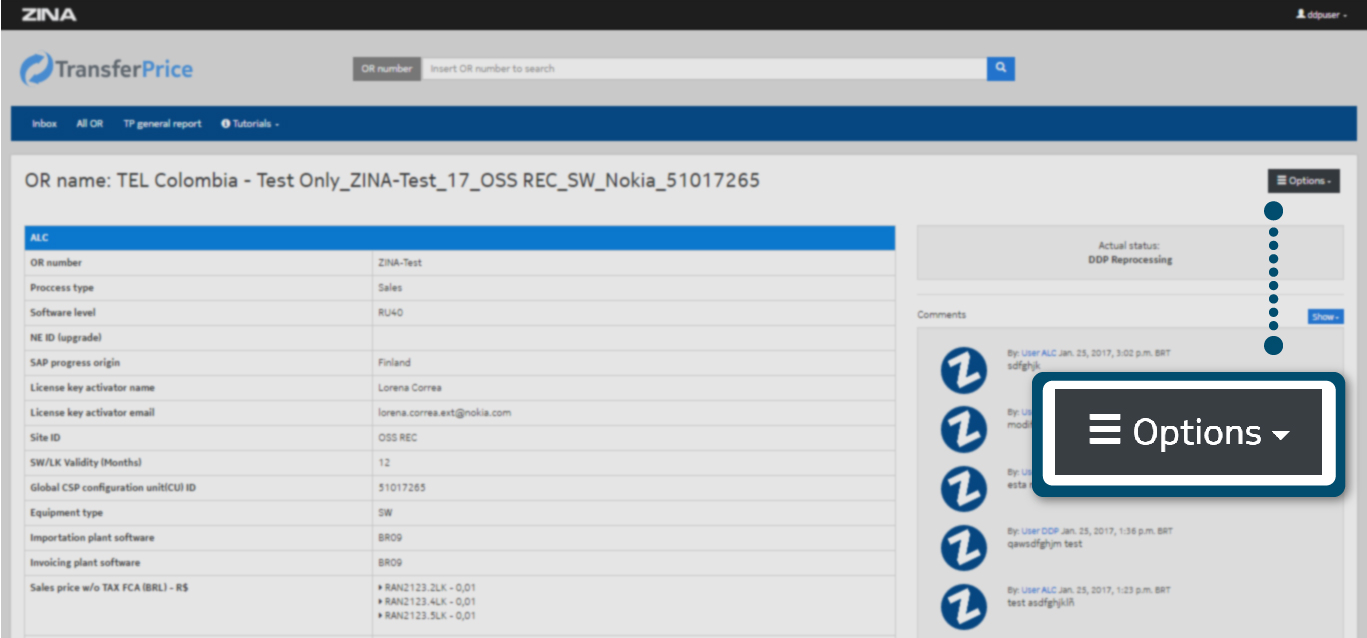Click the person icon beside ddpuser
The height and width of the screenshot is (638, 1367).
point(1301,15)
